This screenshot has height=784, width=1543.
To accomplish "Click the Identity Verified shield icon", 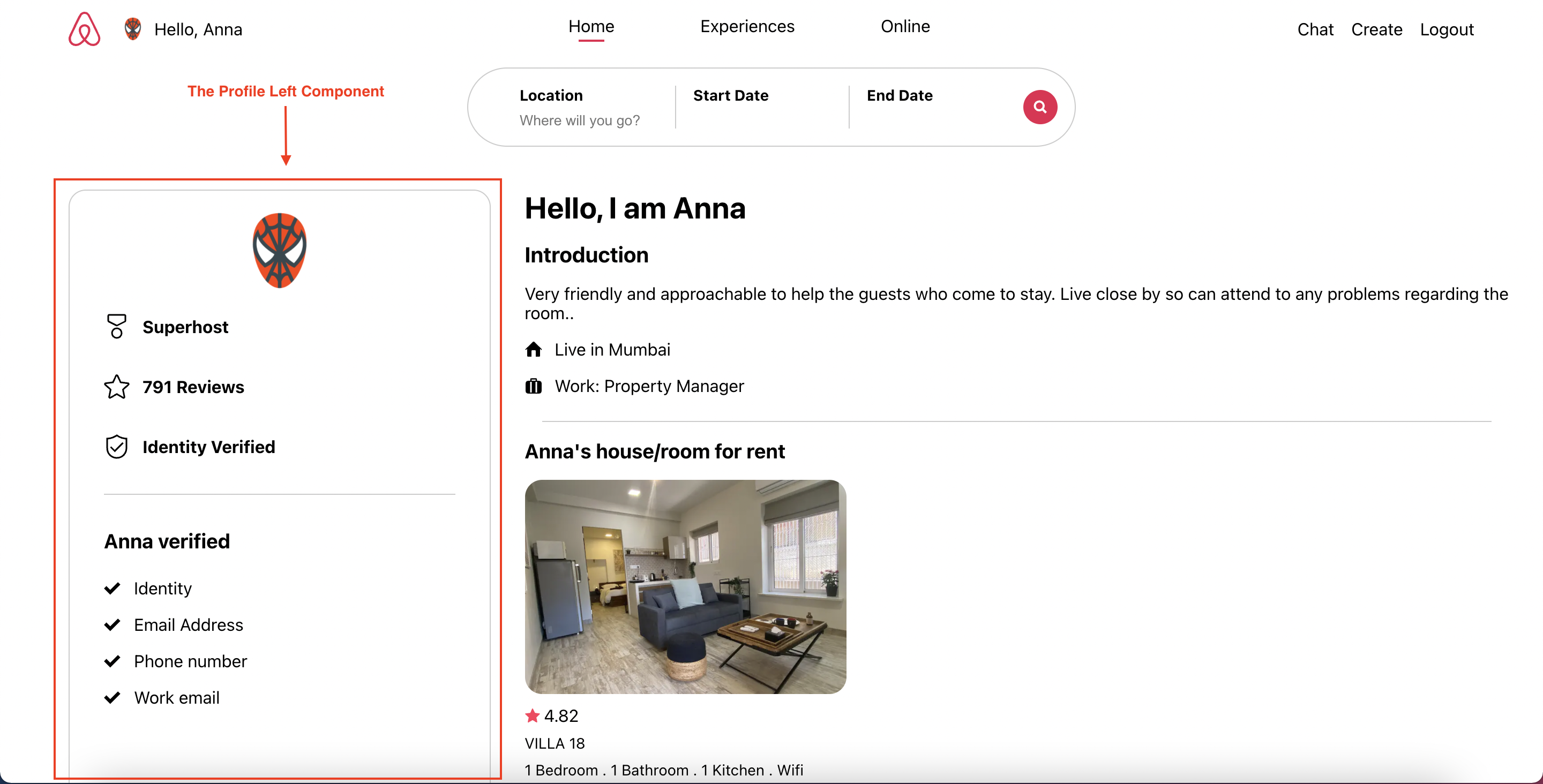I will point(115,447).
